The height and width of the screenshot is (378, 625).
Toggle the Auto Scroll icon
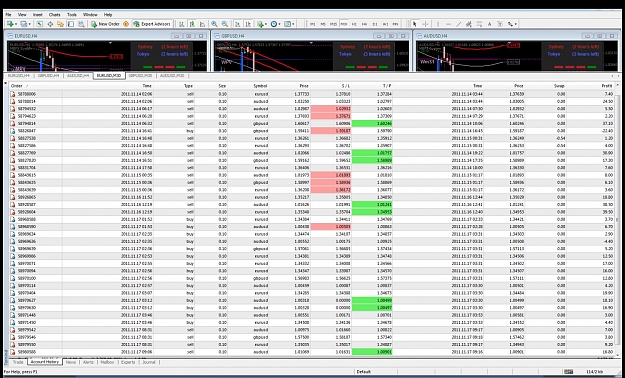pyautogui.click(x=238, y=24)
